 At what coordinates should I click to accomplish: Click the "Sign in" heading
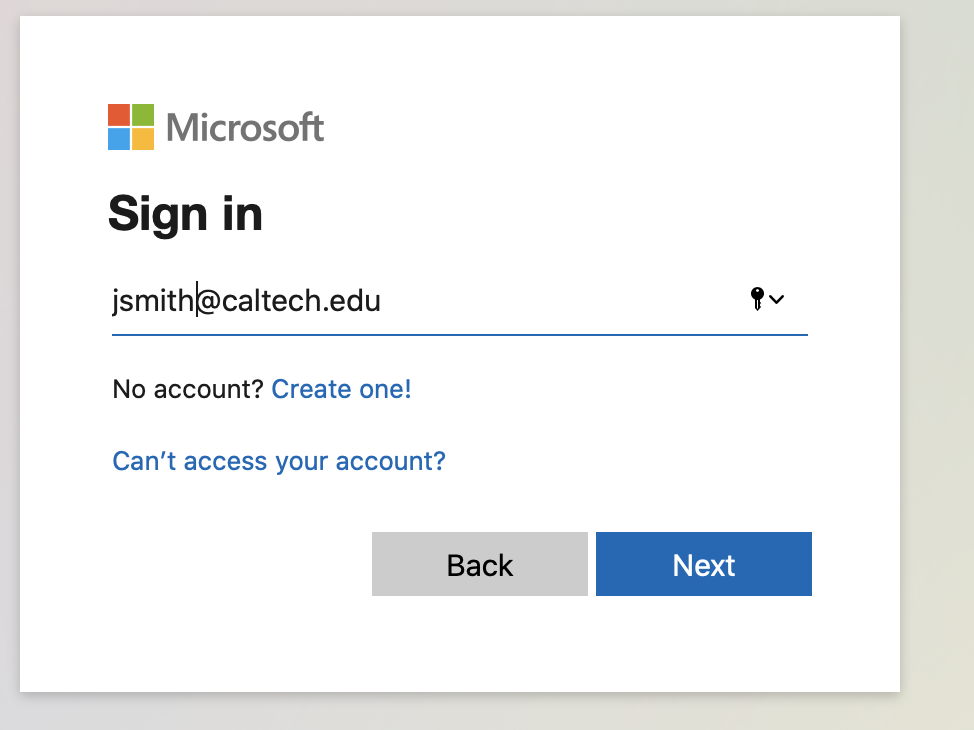pos(185,213)
